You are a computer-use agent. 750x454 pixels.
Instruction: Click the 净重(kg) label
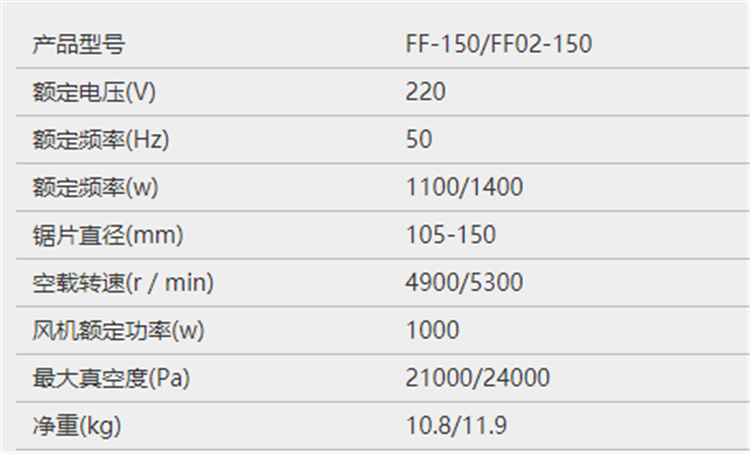(x=78, y=427)
